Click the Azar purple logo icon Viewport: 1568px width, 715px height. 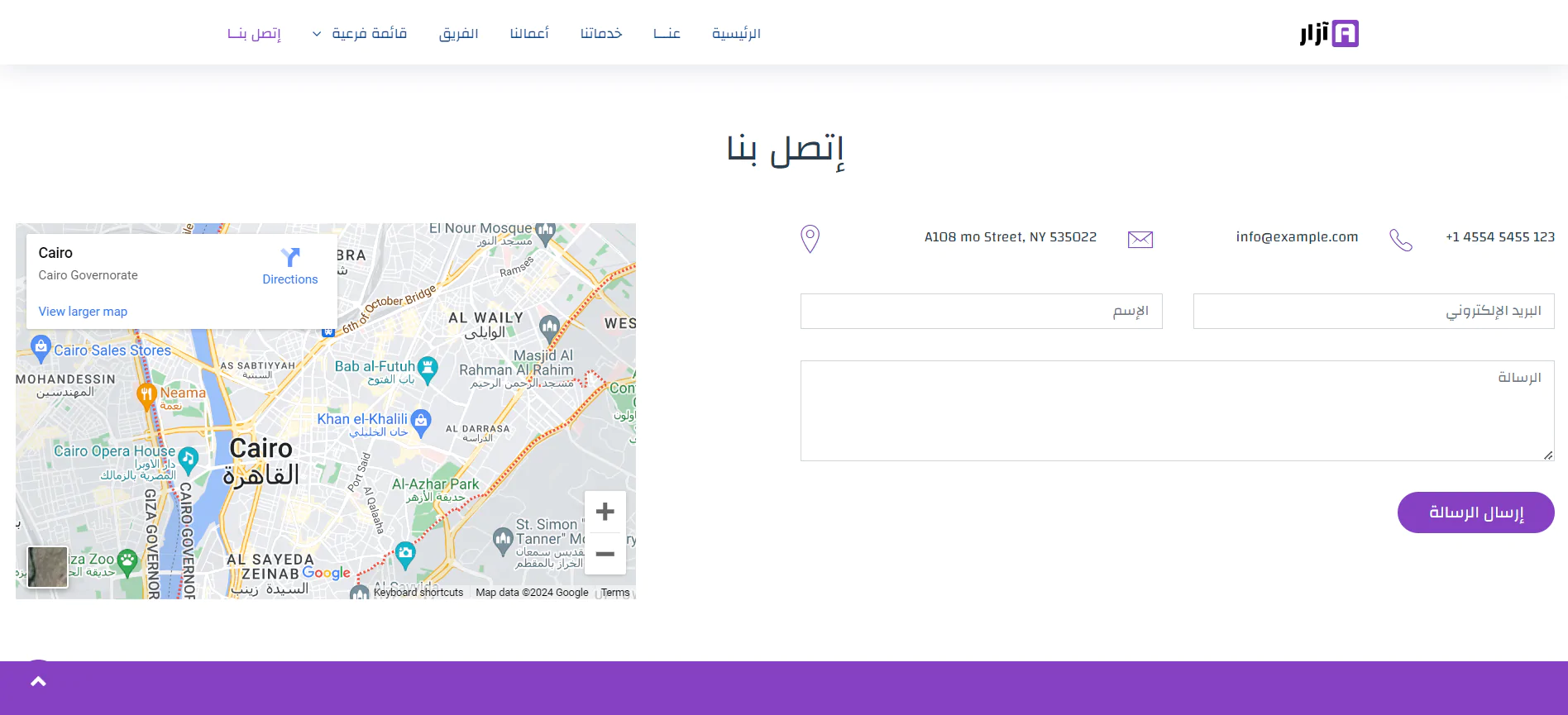(x=1345, y=34)
